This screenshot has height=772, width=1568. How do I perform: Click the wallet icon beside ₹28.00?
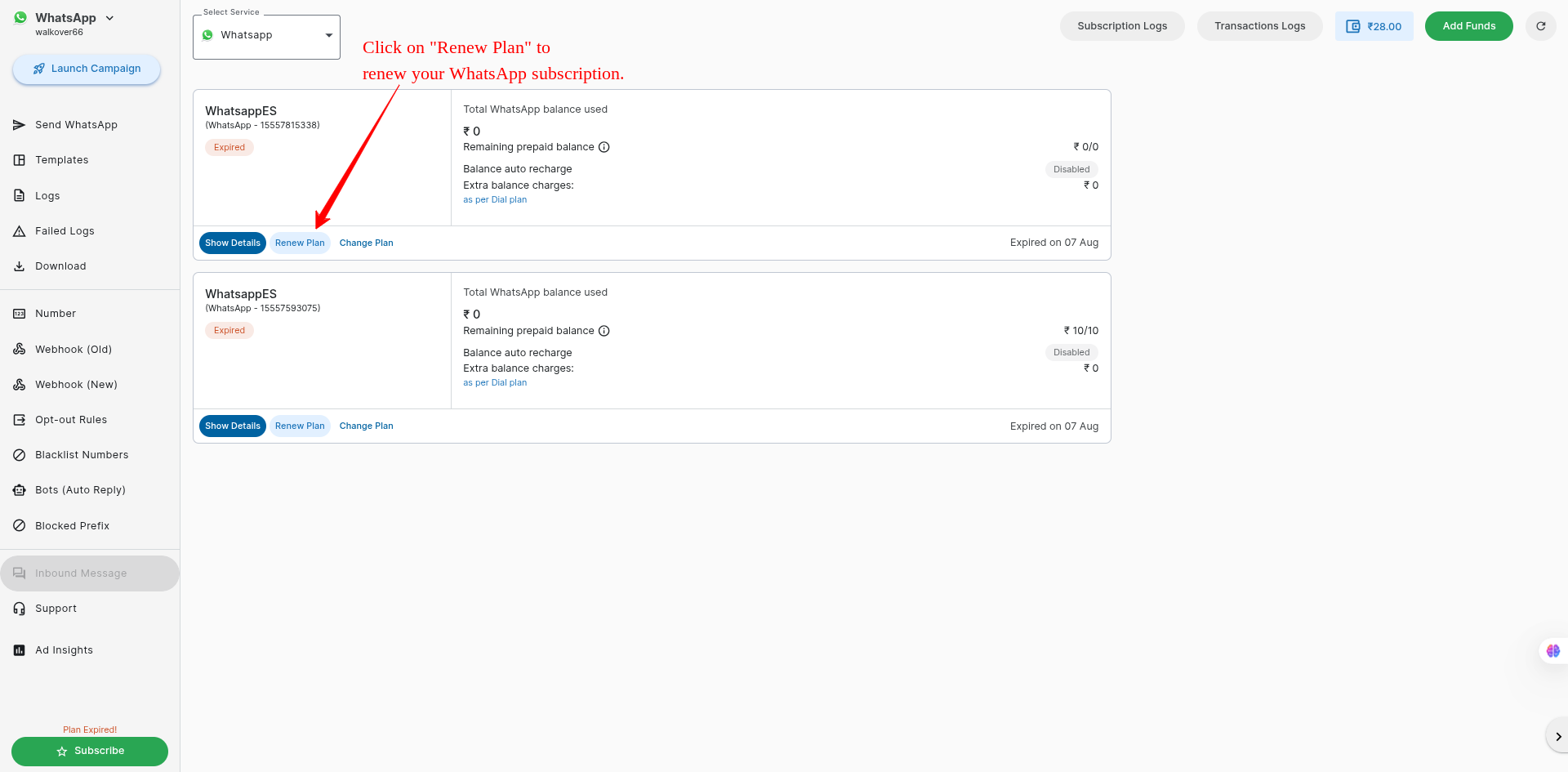(1352, 26)
